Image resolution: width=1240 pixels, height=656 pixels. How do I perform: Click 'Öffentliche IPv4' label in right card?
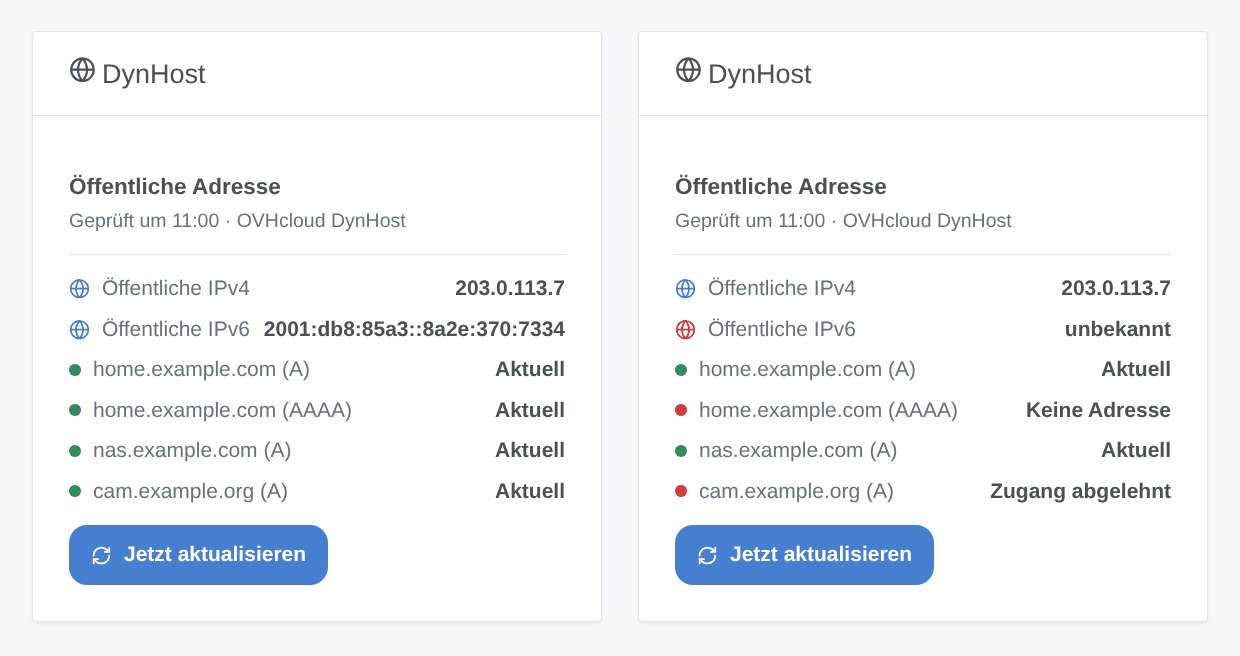(x=782, y=288)
